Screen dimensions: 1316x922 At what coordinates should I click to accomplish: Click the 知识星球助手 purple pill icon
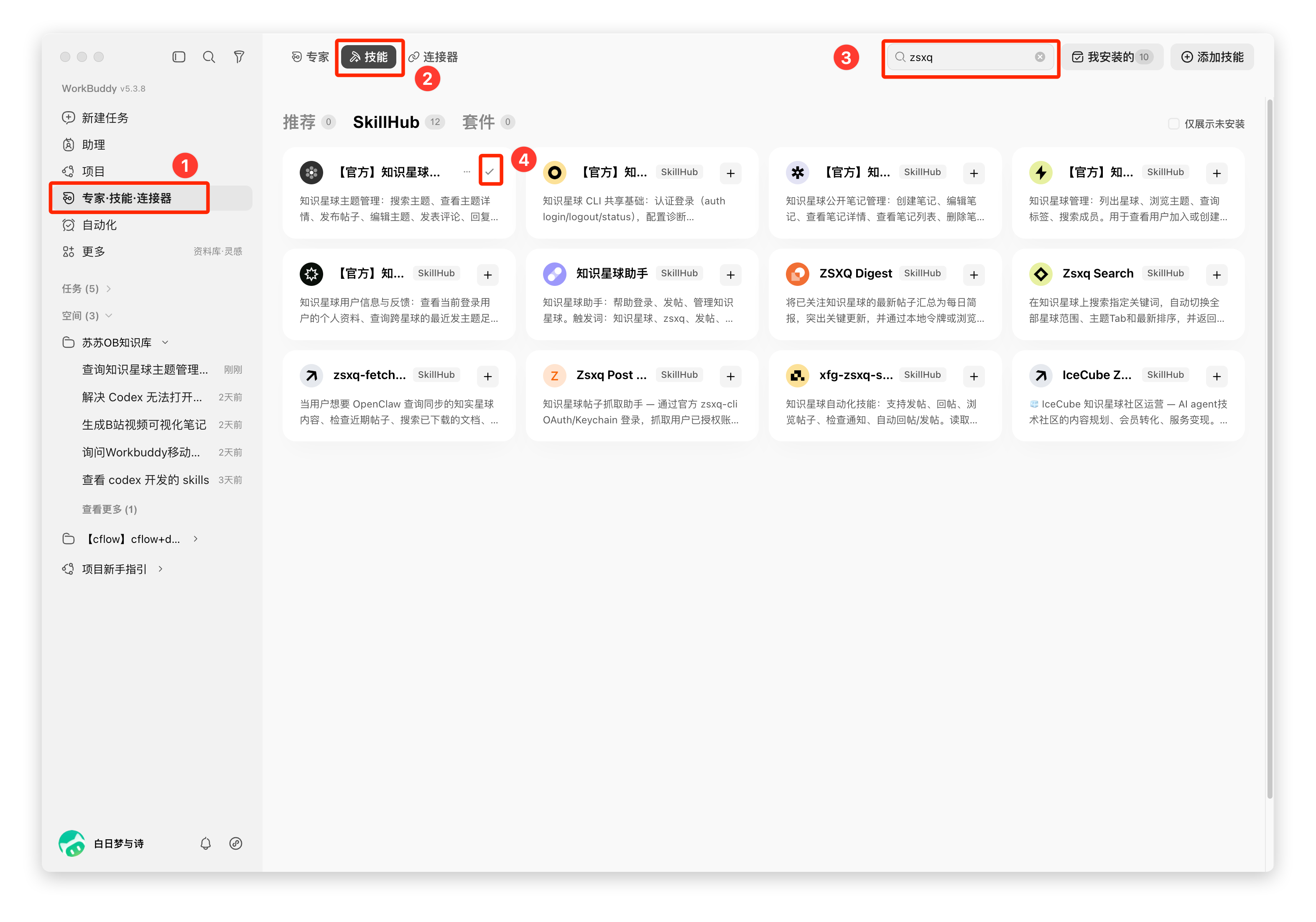pyautogui.click(x=554, y=274)
